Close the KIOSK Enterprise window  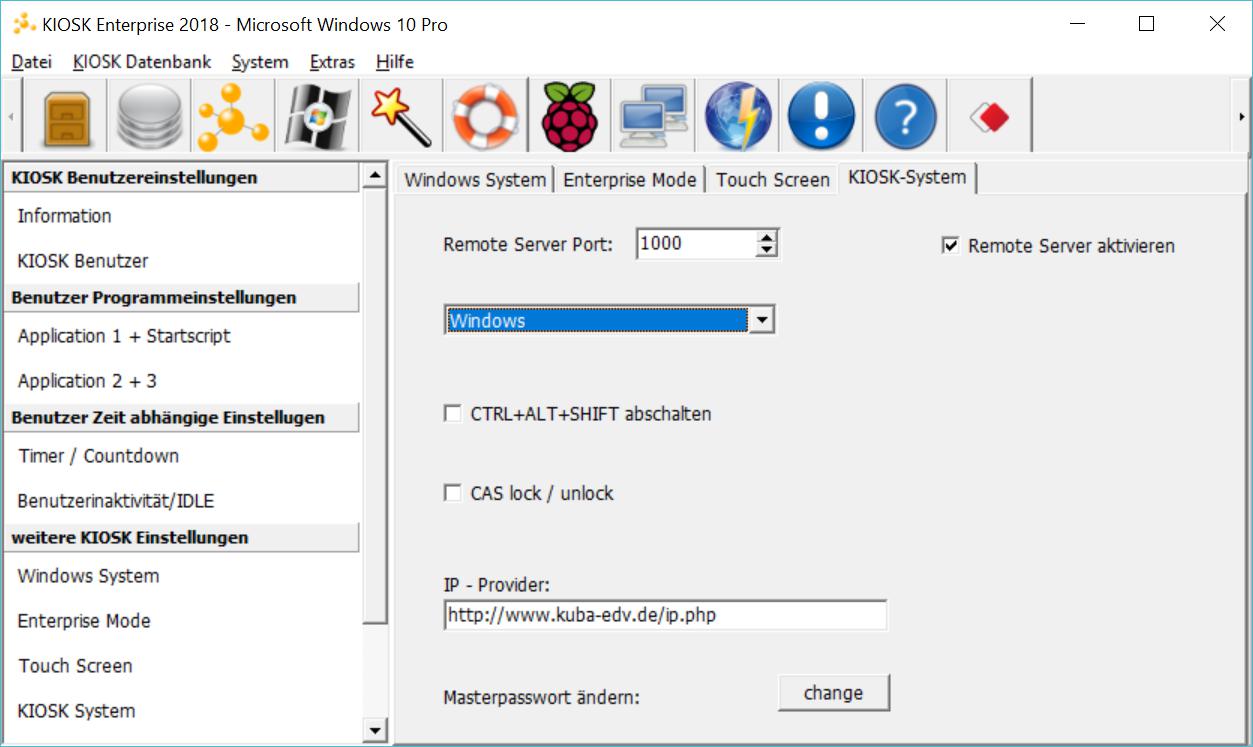pyautogui.click(x=1217, y=24)
